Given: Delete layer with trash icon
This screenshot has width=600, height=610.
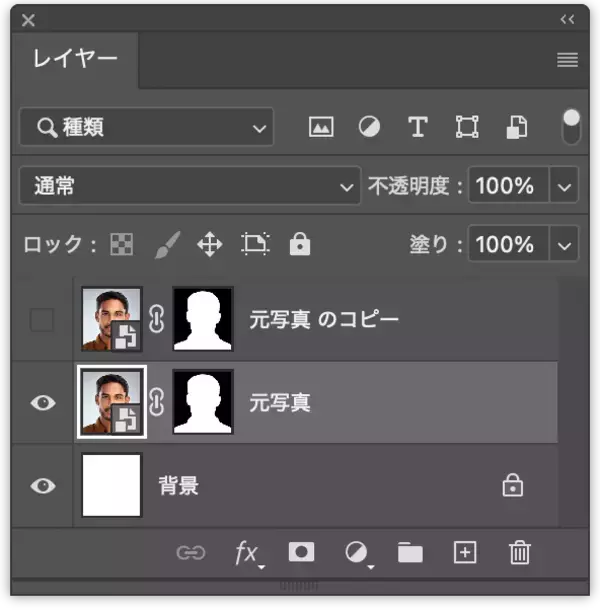Looking at the screenshot, I should tap(519, 552).
